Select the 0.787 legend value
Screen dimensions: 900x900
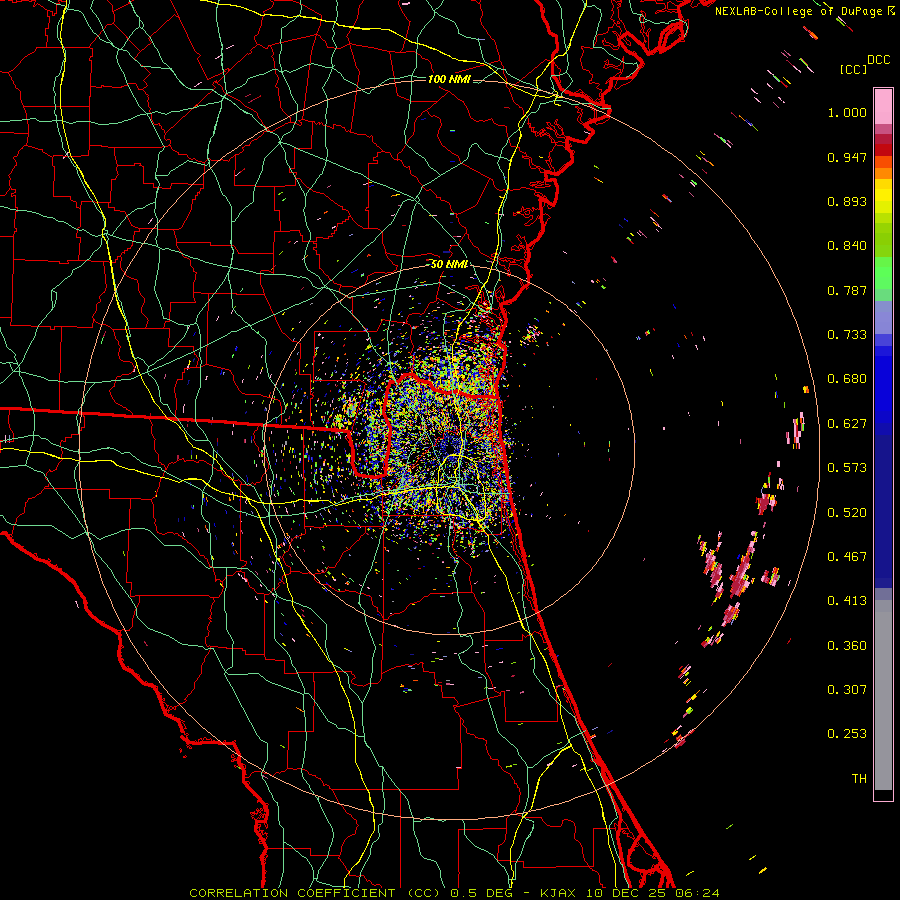[847, 290]
